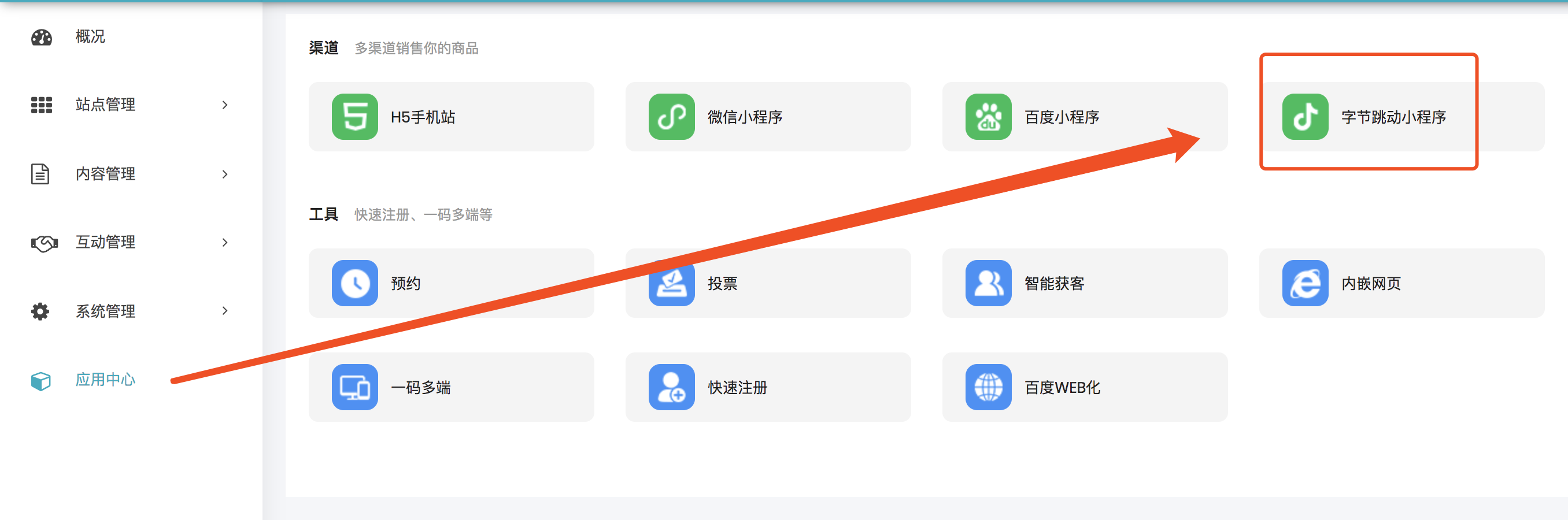Click the 渠道 section heading
1568x520 pixels.
(x=323, y=48)
